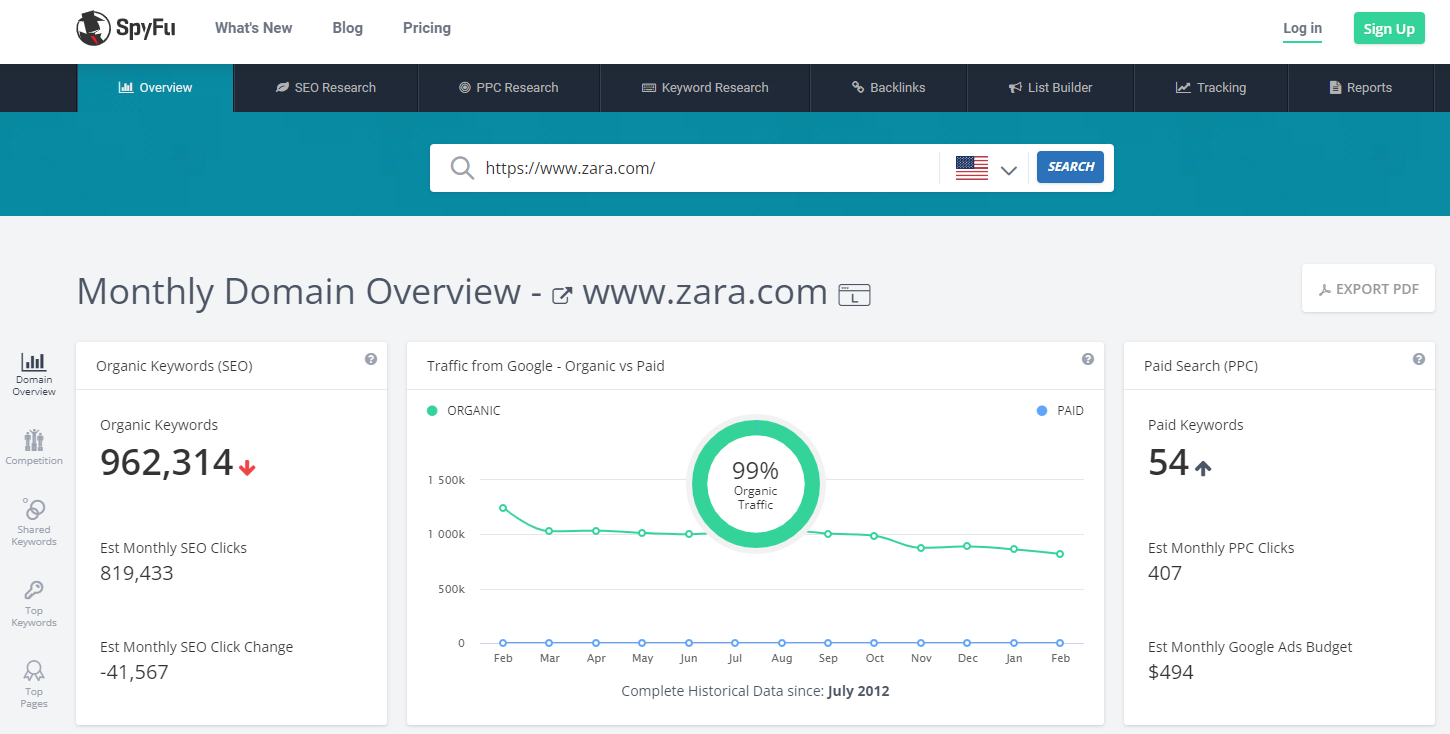Open the List Builder tab

click(x=1050, y=88)
